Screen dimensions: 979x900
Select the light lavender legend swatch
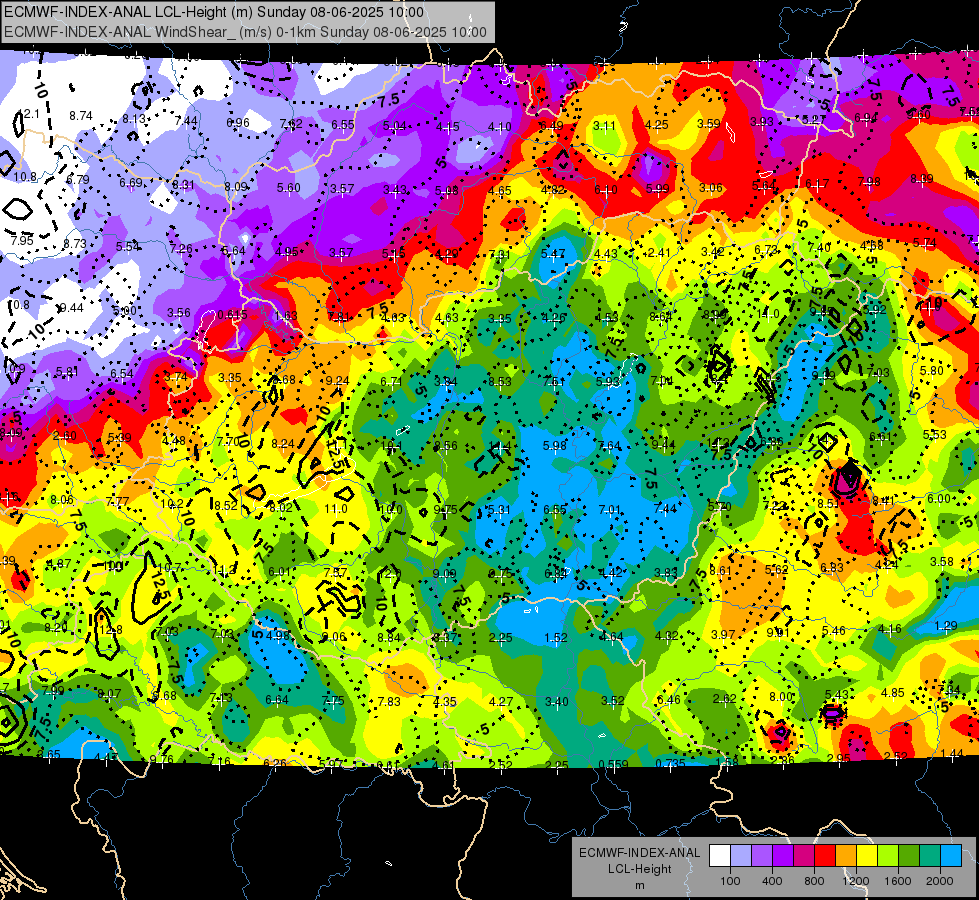[x=741, y=856]
